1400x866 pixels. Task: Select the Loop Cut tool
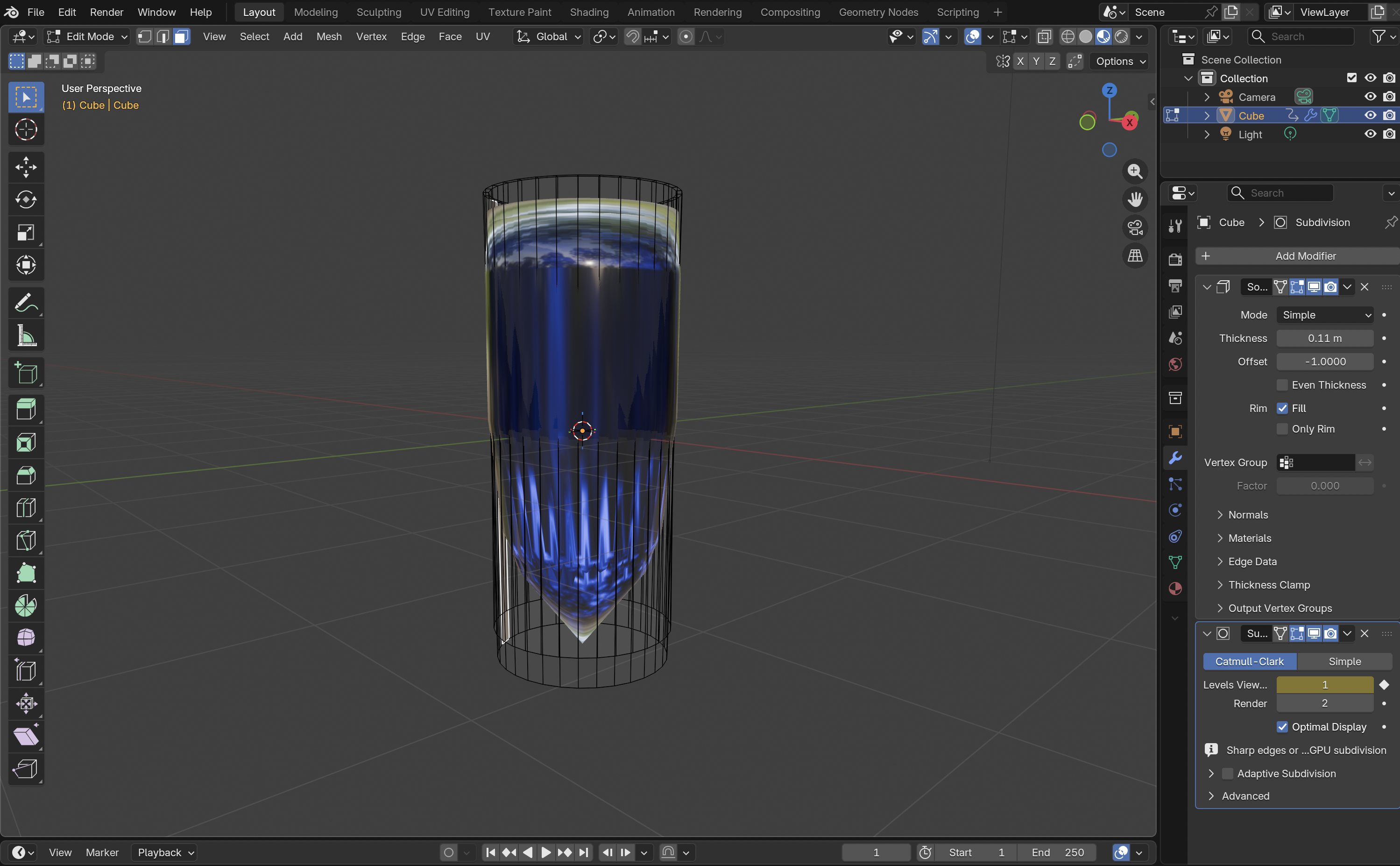click(x=26, y=508)
